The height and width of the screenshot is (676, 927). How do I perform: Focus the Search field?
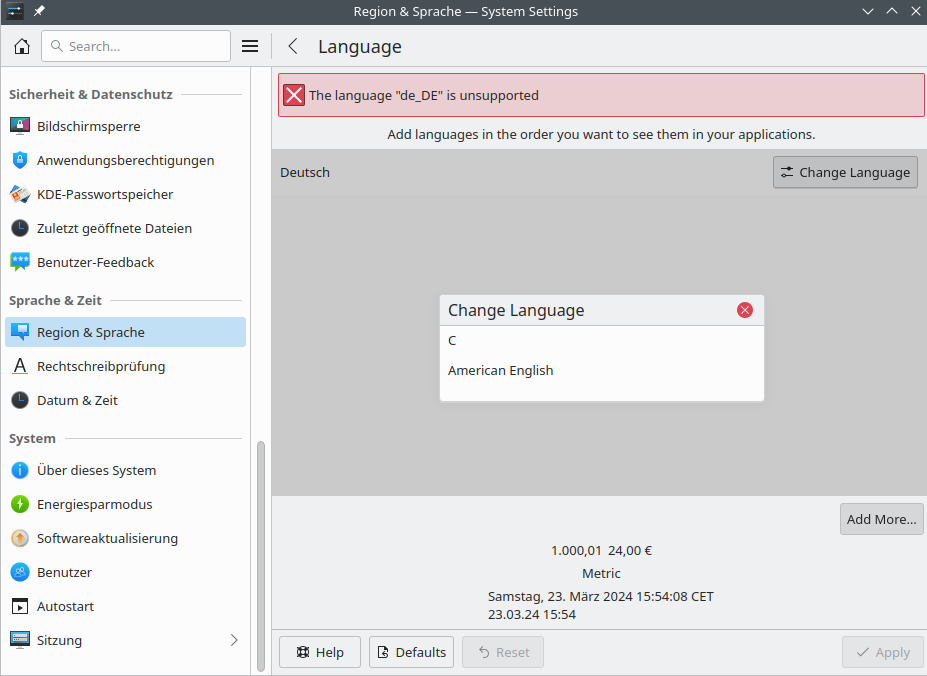pos(136,46)
